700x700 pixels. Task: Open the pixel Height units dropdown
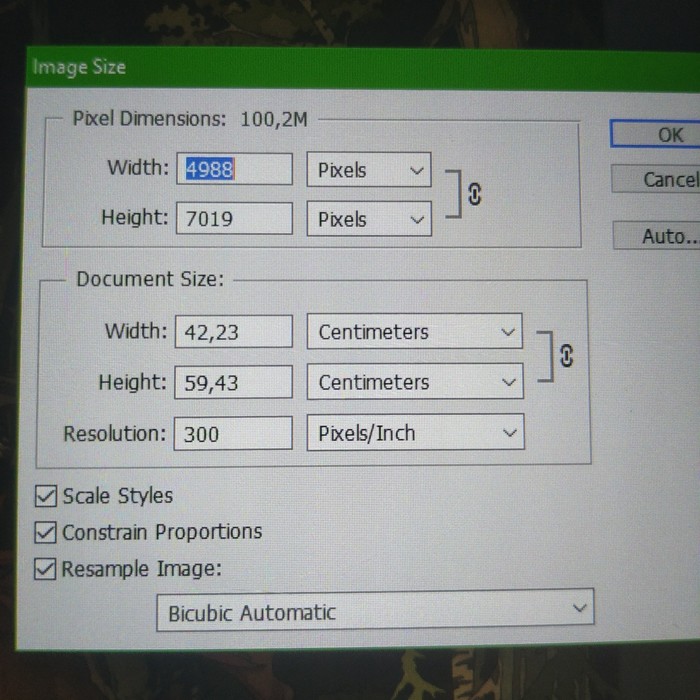(368, 219)
